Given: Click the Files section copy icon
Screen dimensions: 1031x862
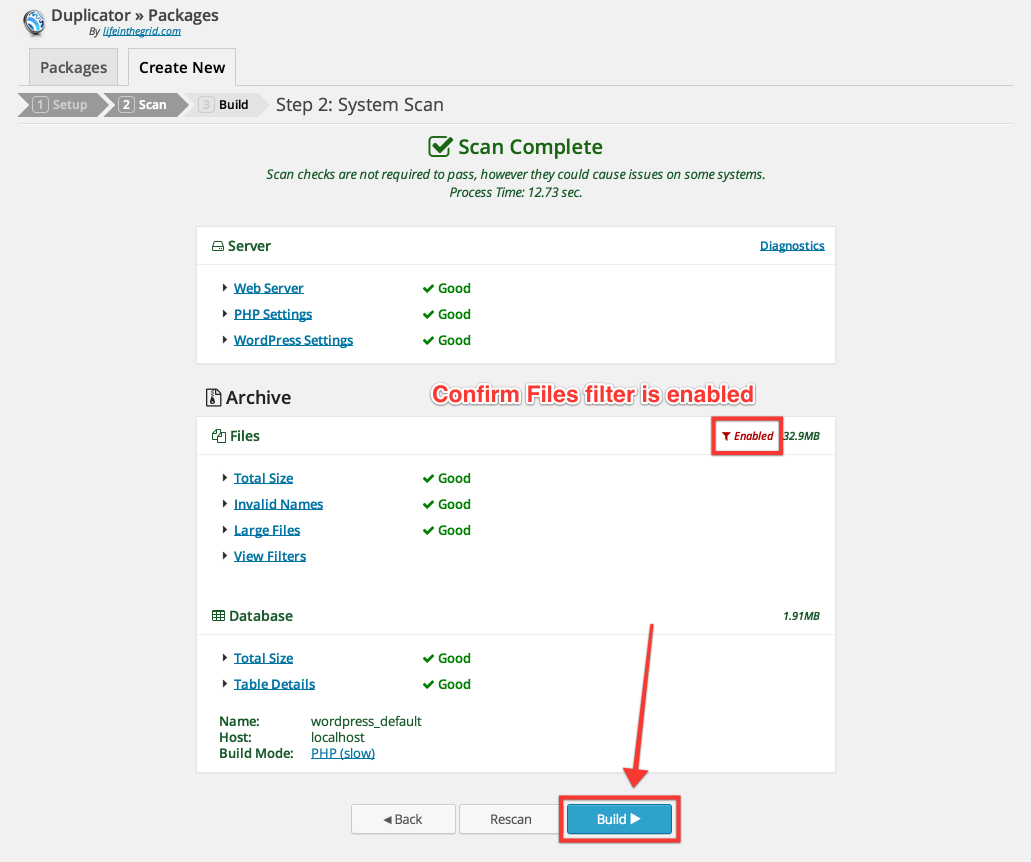Looking at the screenshot, I should point(219,436).
